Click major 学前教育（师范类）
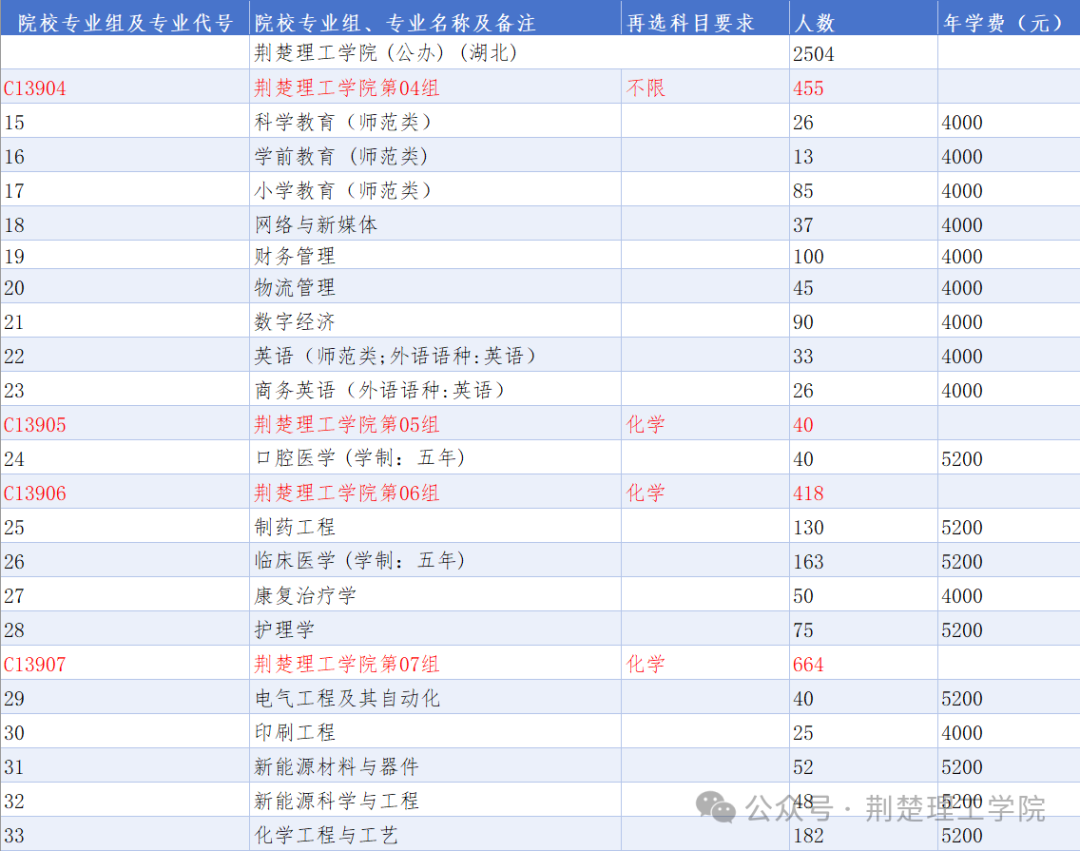The height and width of the screenshot is (851, 1080). coord(342,156)
